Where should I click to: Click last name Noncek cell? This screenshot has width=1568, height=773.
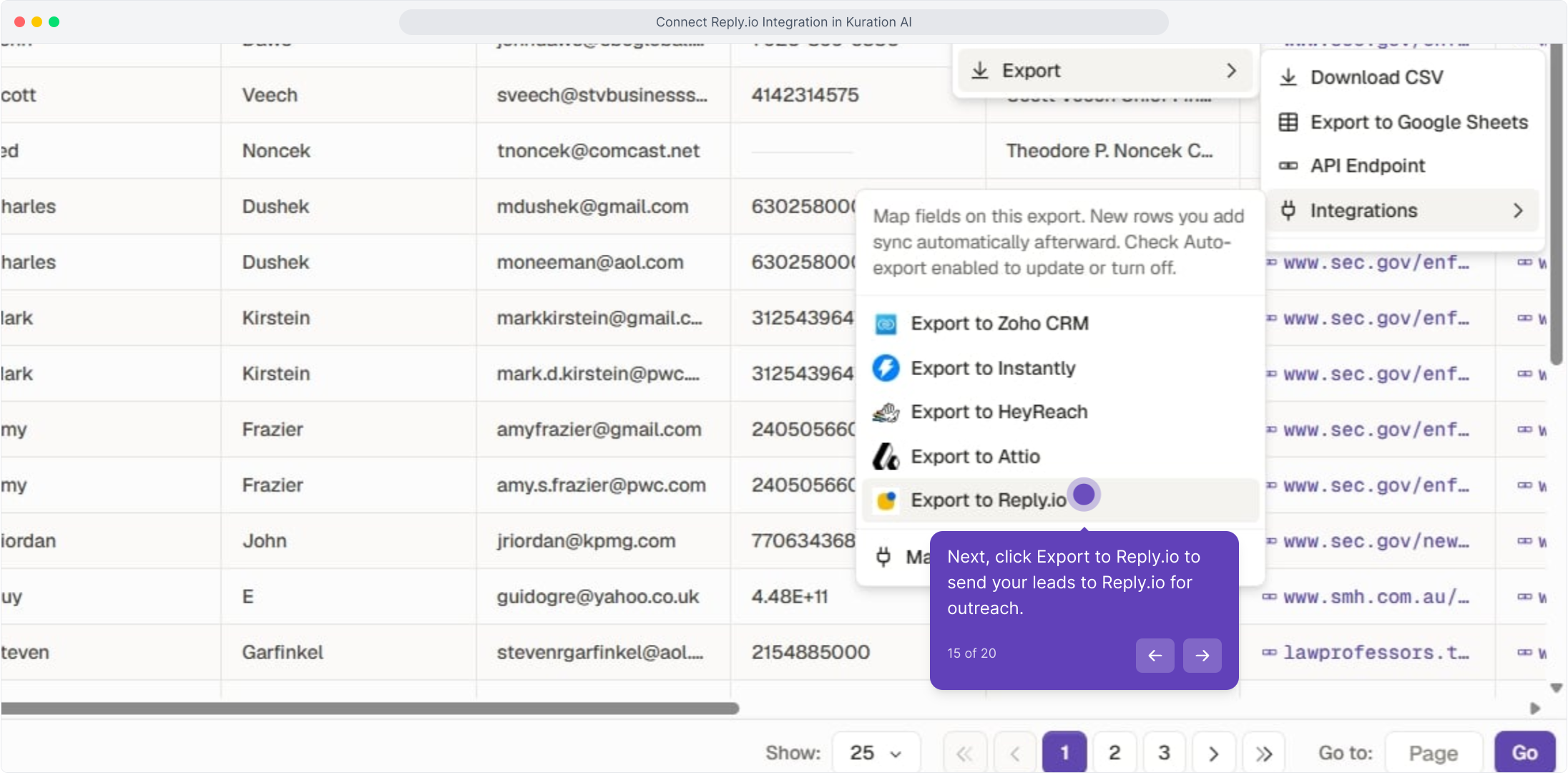(x=349, y=151)
